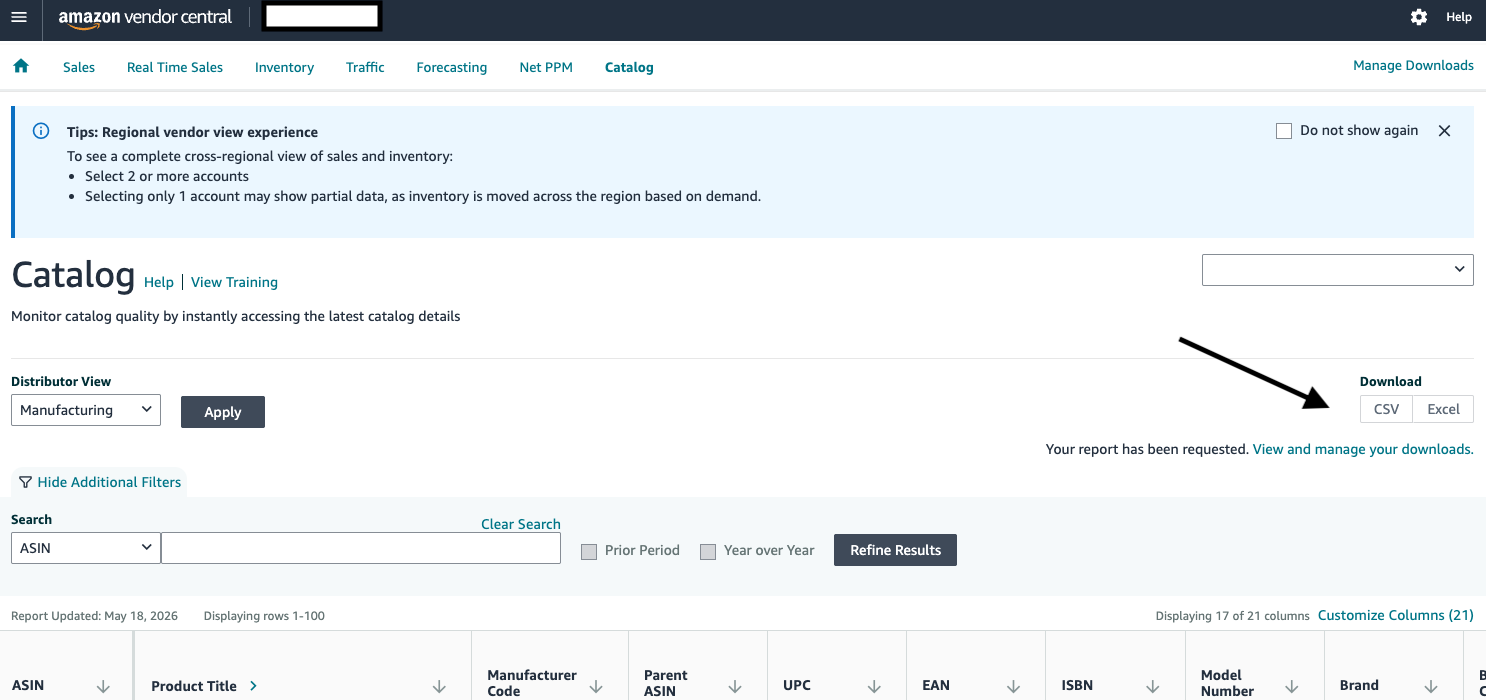Click the Refine Results button
Viewport: 1486px width, 700px height.
(x=895, y=550)
